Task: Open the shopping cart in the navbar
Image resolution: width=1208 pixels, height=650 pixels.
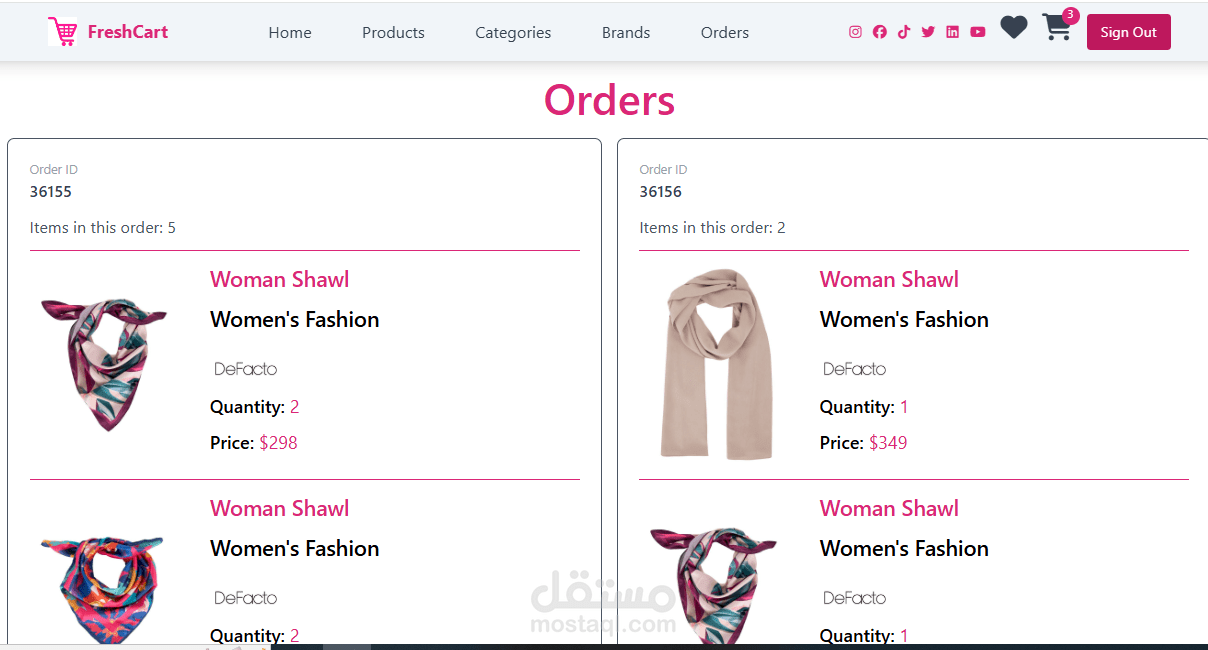Action: [1056, 28]
